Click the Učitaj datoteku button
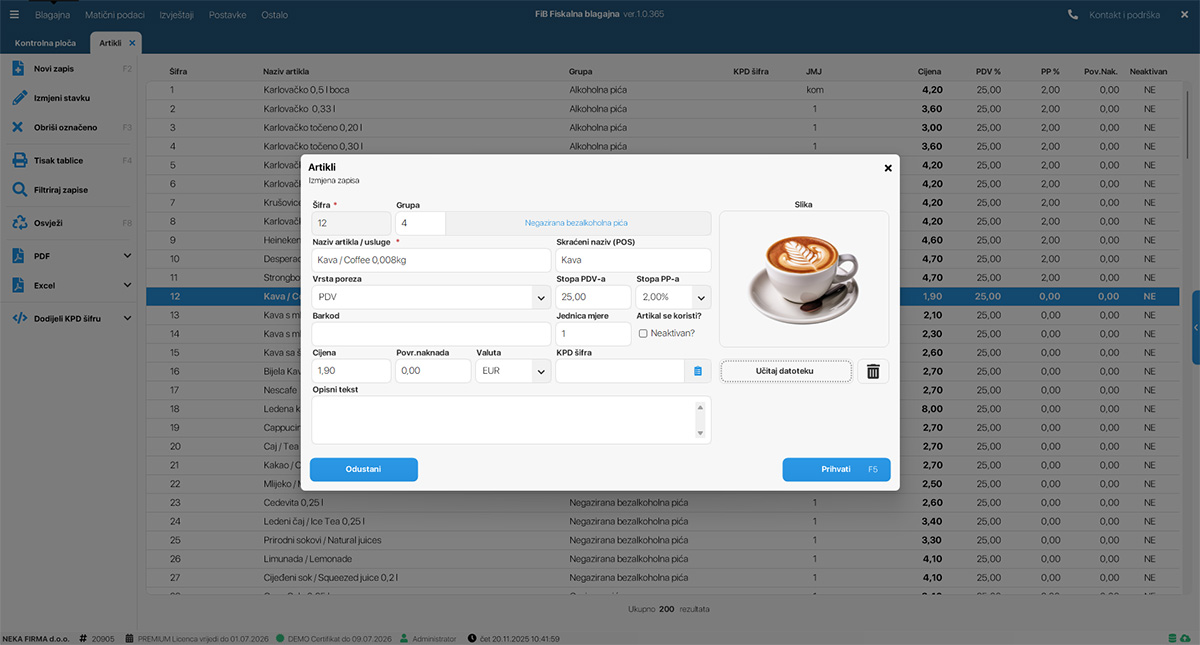The height and width of the screenshot is (645, 1200). point(785,371)
